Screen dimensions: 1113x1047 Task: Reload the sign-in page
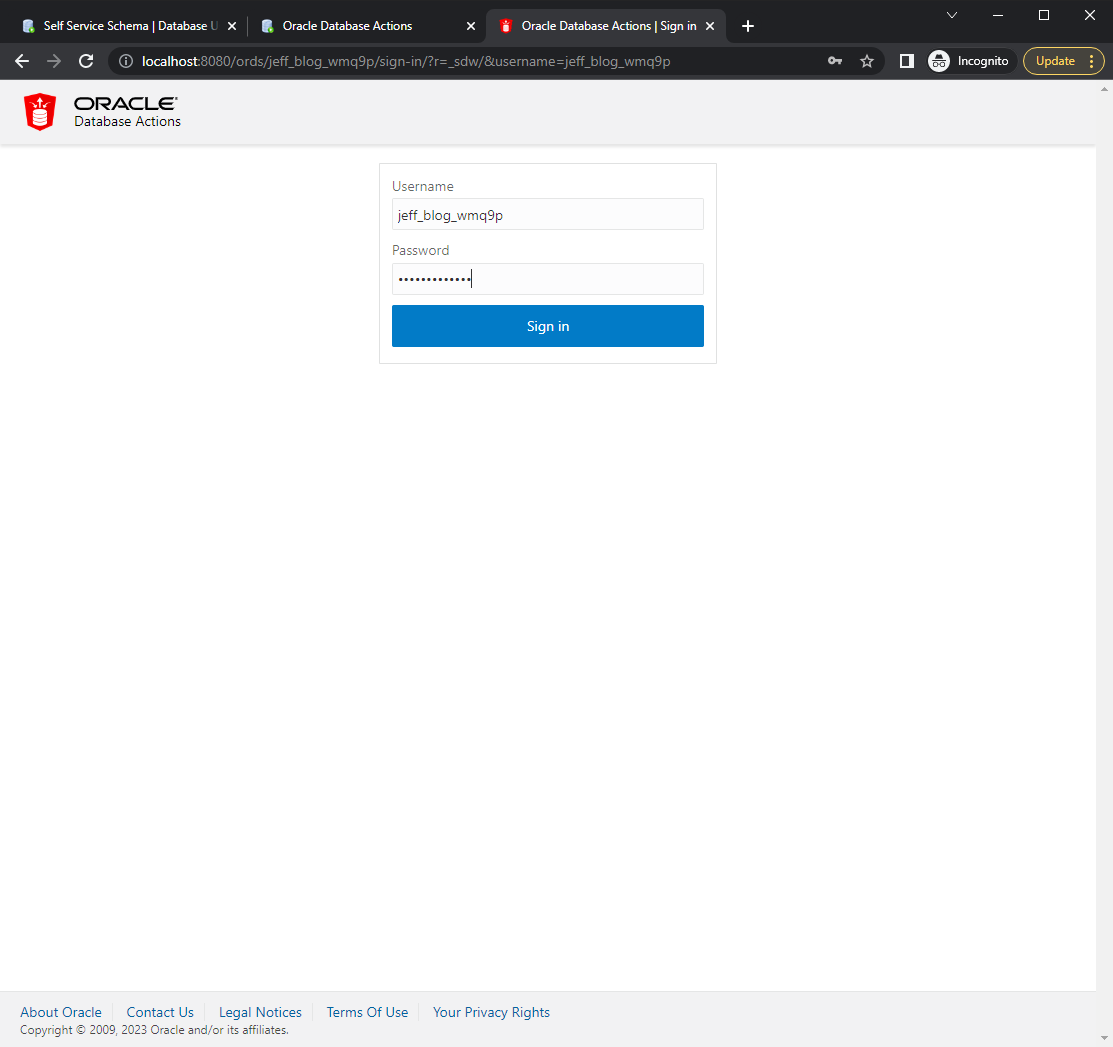(x=86, y=61)
